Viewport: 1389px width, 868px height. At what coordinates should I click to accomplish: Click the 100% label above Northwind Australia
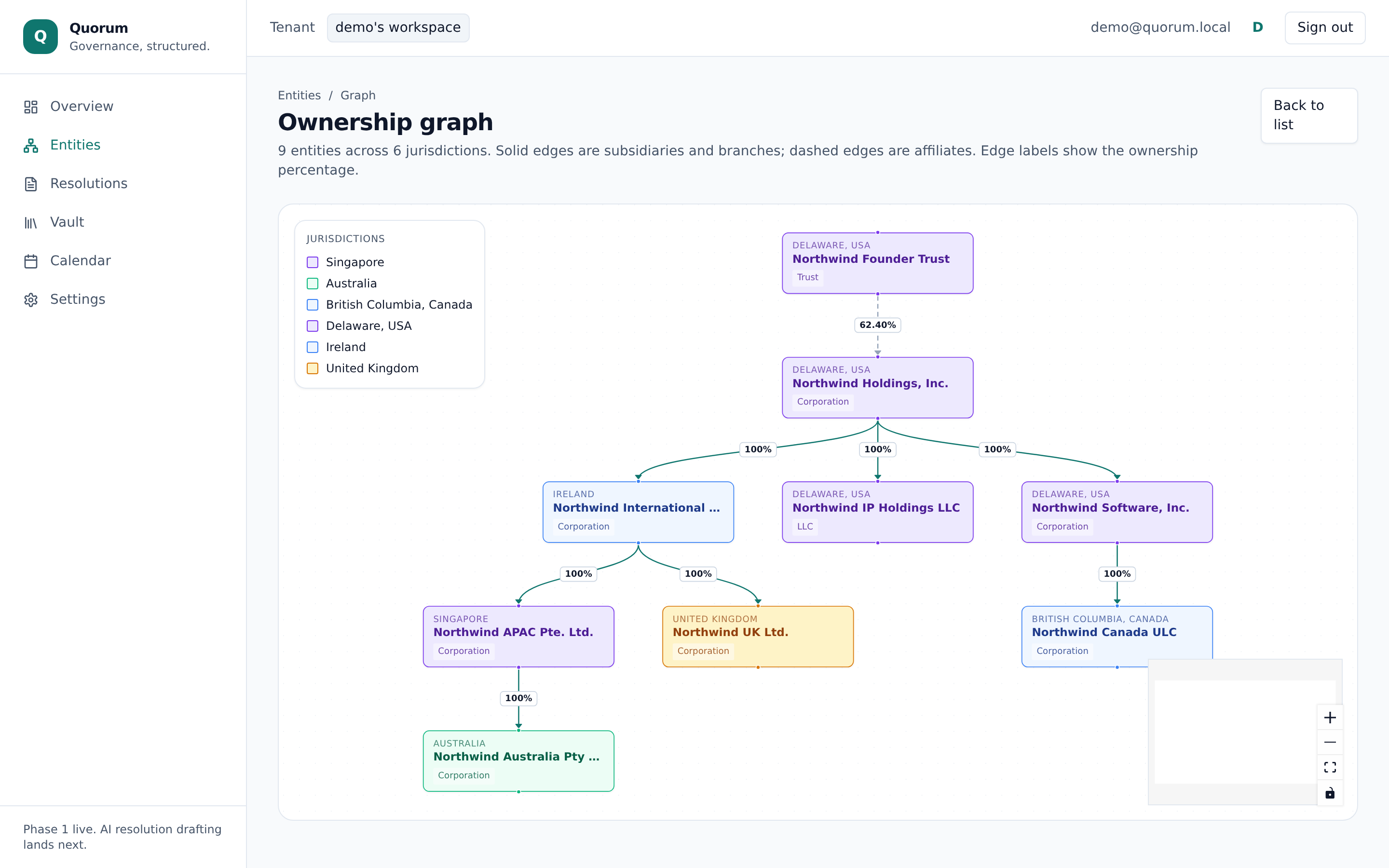click(518, 699)
